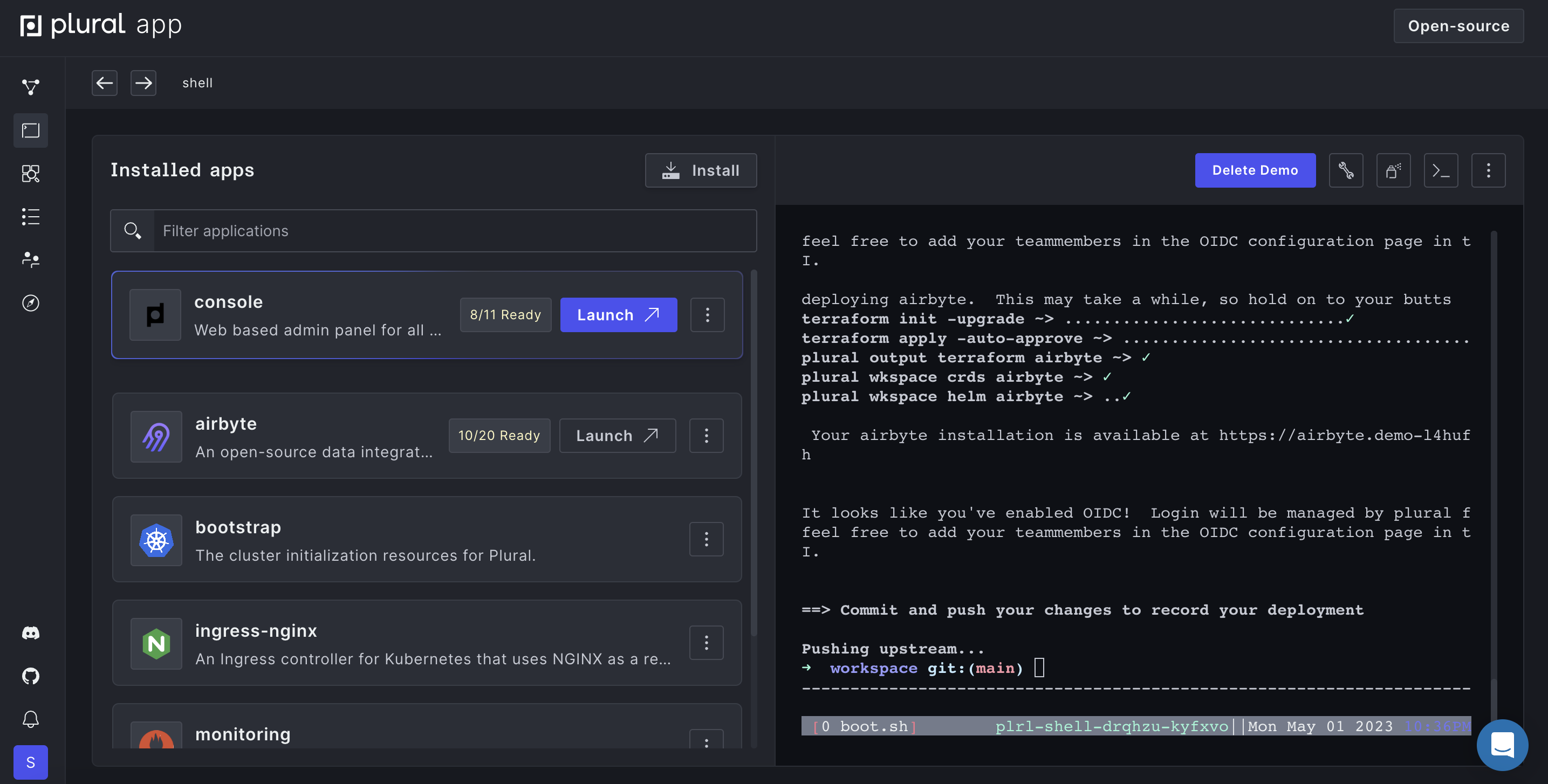Open the airbyte app options menu
The height and width of the screenshot is (784, 1548).
705,436
